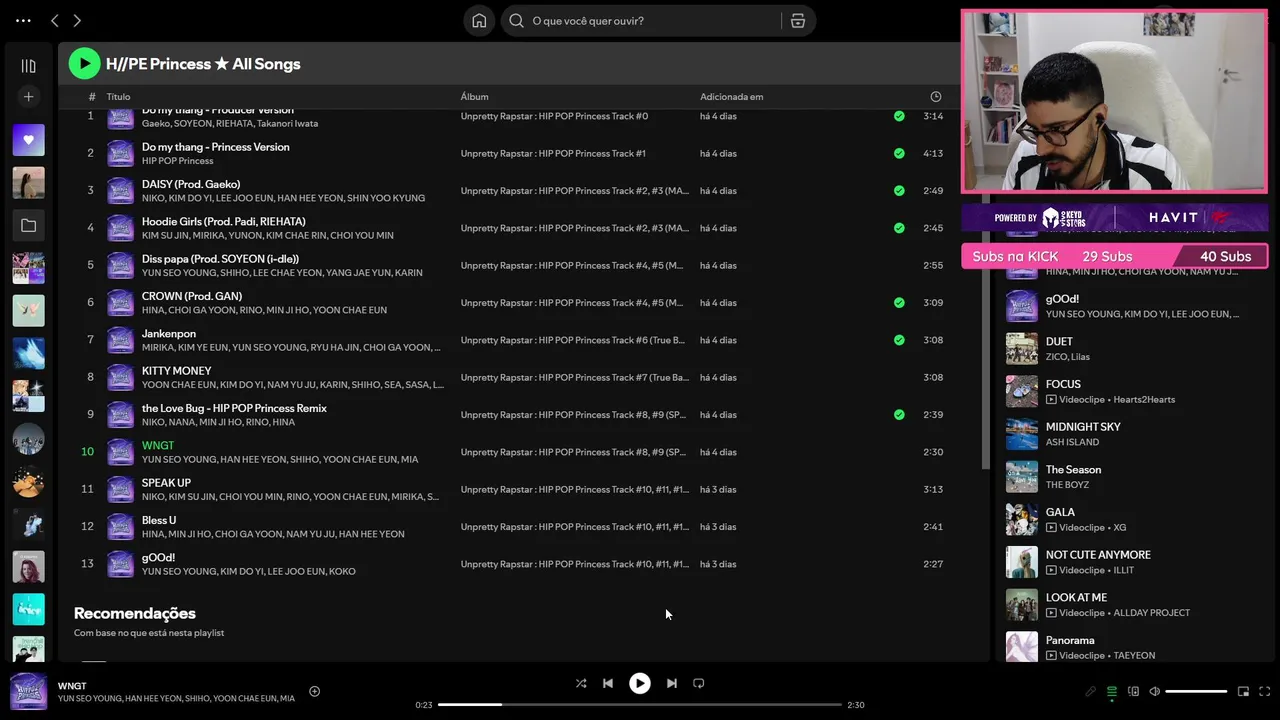Play the H//PE Princess playlist
Viewport: 1280px width, 720px height.
(x=84, y=63)
